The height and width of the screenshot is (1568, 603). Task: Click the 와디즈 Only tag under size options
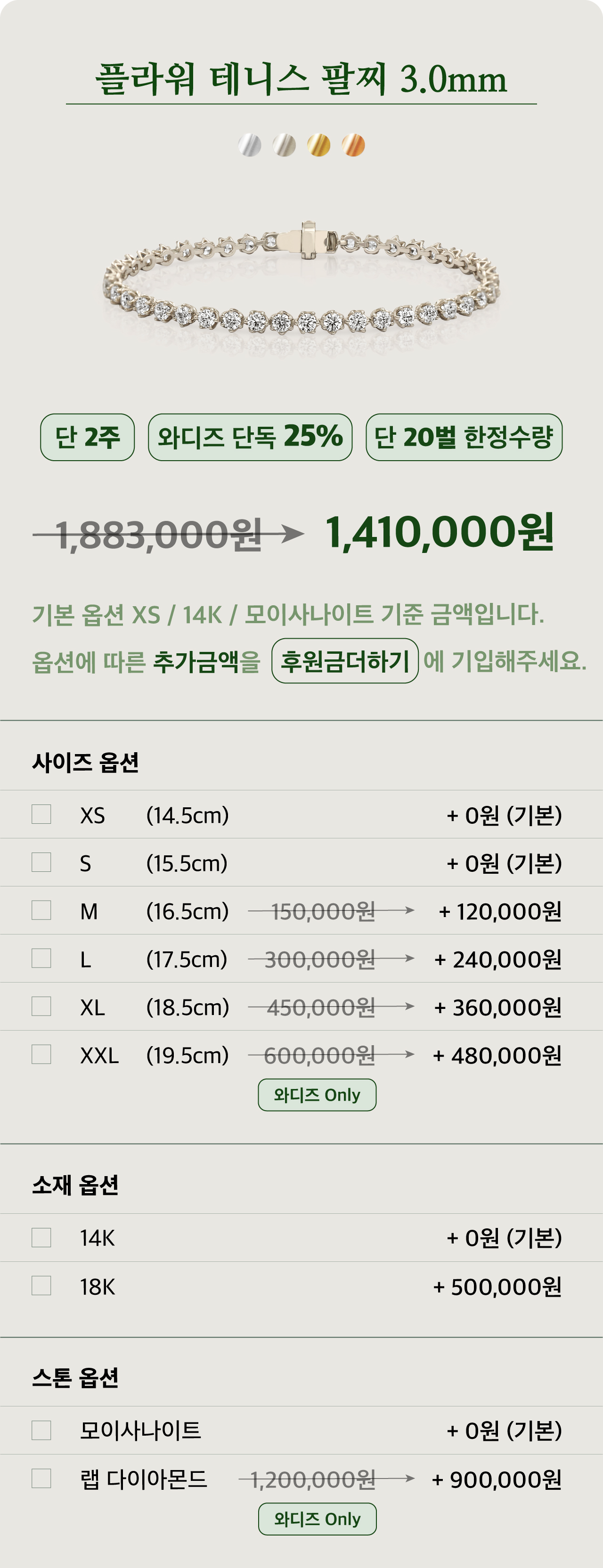(x=317, y=1095)
